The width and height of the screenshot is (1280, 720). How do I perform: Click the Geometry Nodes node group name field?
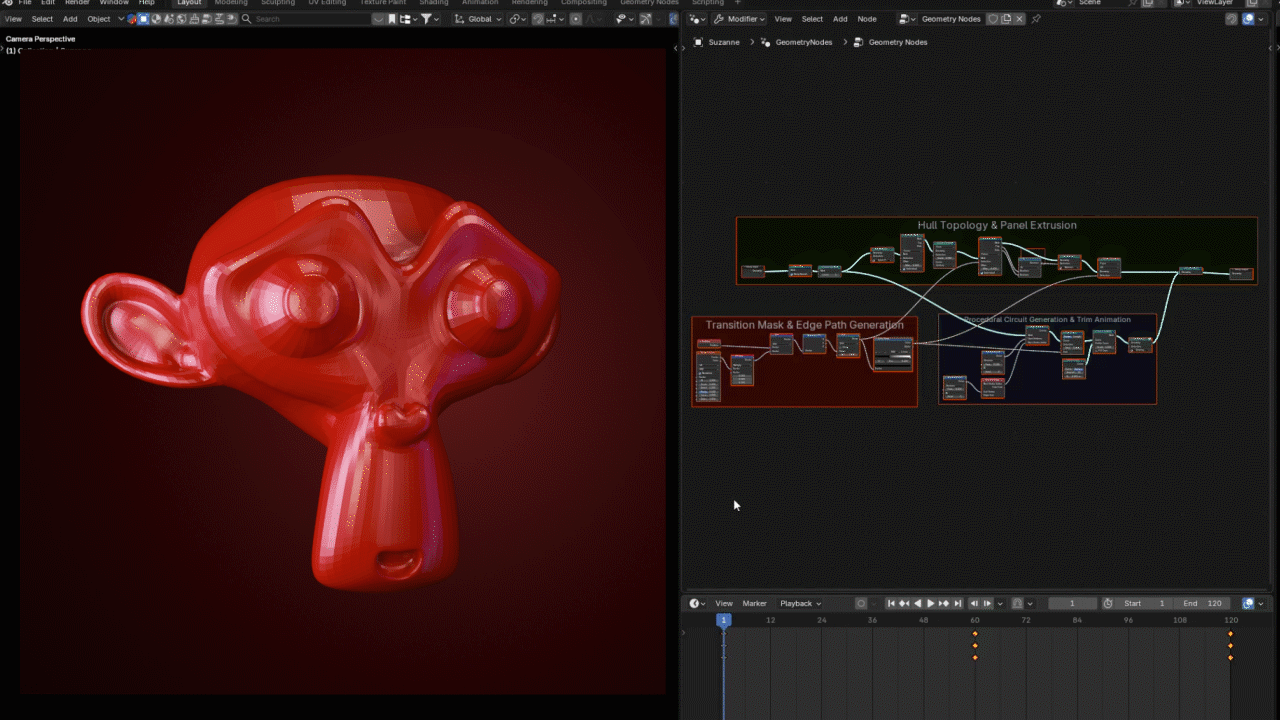(x=951, y=19)
